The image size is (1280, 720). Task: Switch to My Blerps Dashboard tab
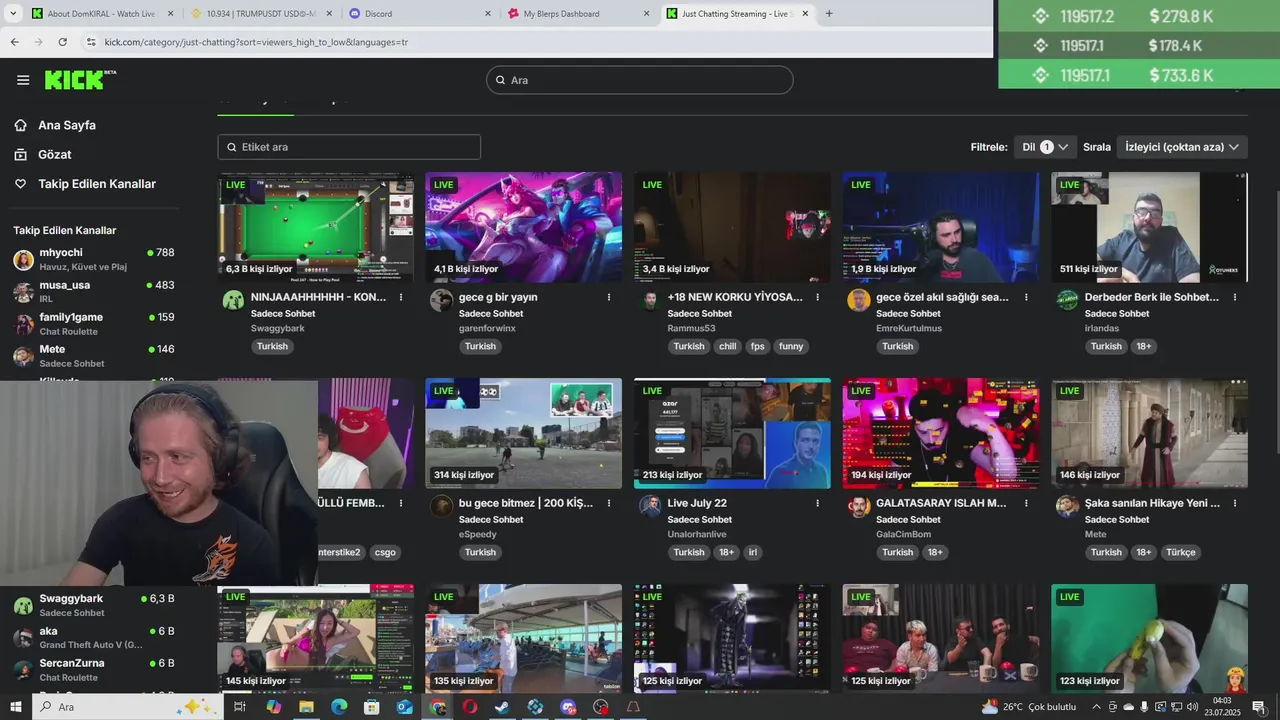pos(578,13)
